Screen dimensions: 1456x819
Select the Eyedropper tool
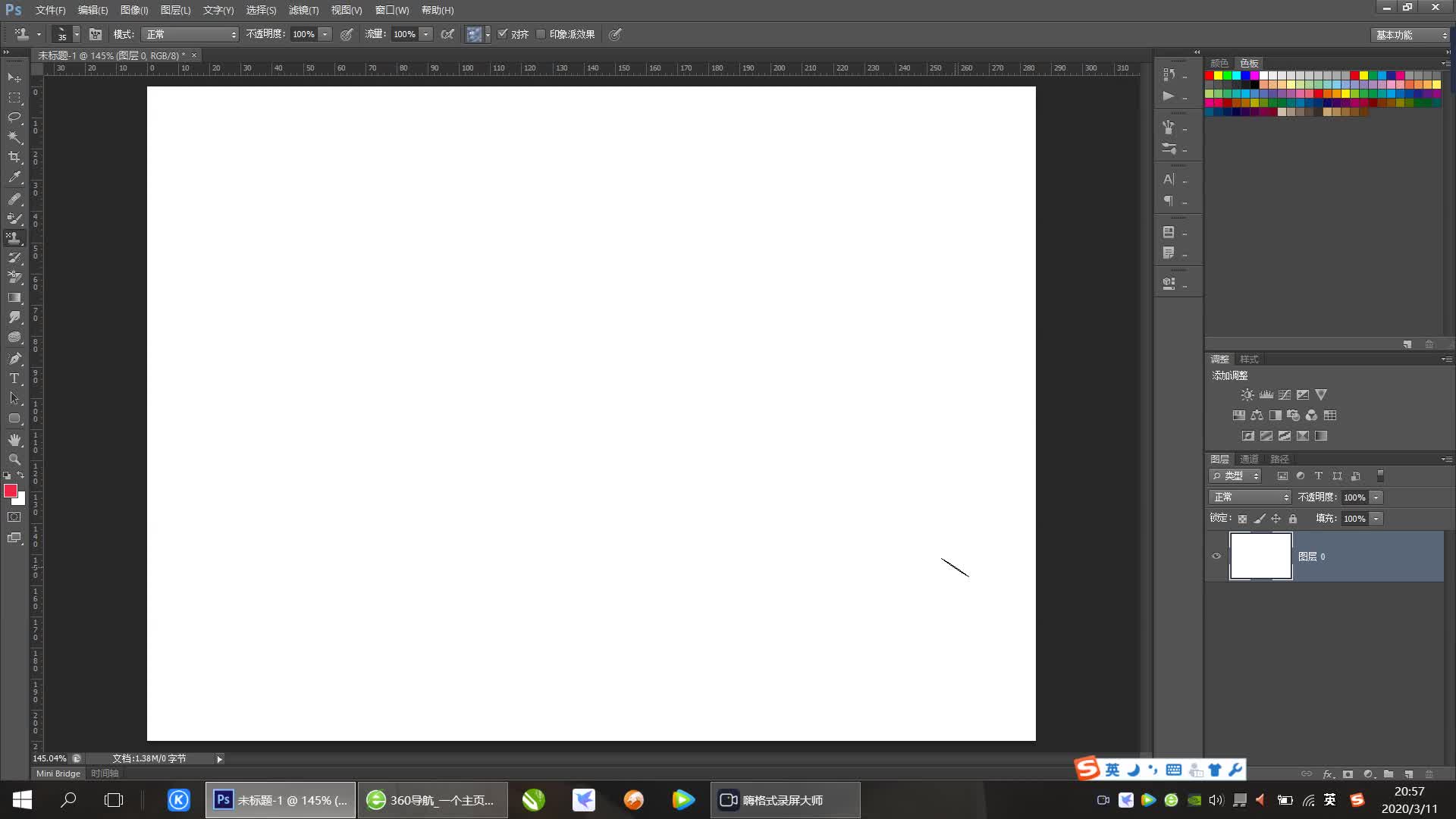tap(14, 177)
